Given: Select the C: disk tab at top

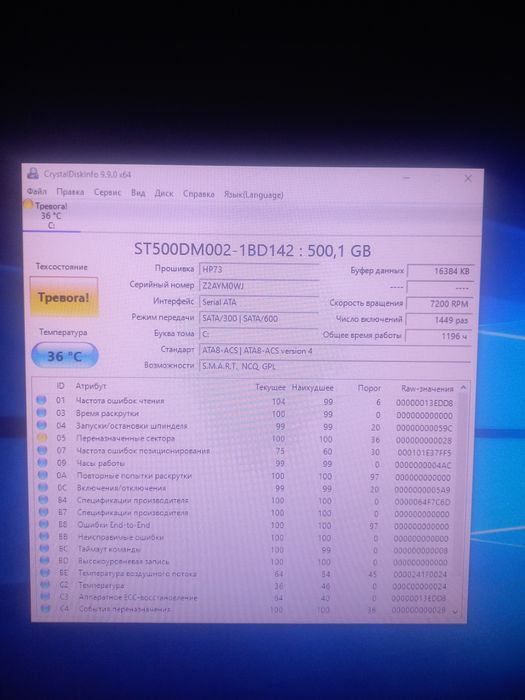Looking at the screenshot, I should (x=51, y=216).
